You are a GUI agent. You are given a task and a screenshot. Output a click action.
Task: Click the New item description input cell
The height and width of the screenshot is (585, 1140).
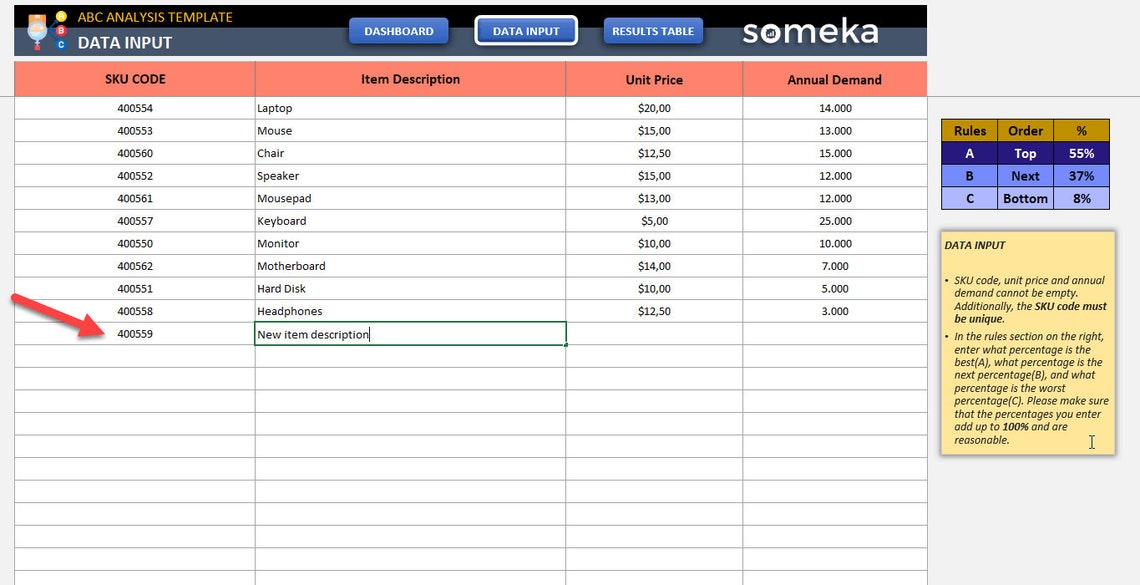410,333
